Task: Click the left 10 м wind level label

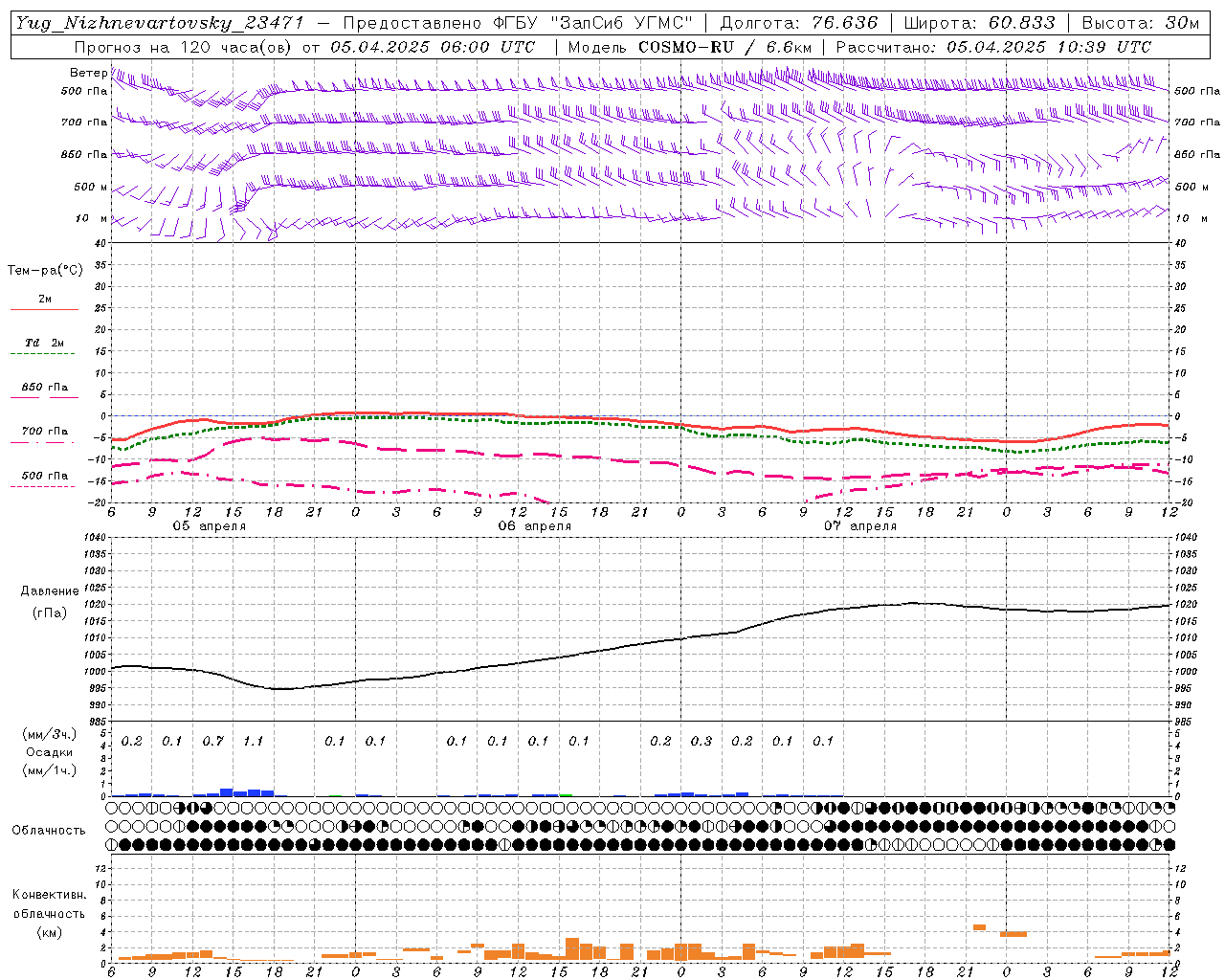Action: click(x=92, y=218)
